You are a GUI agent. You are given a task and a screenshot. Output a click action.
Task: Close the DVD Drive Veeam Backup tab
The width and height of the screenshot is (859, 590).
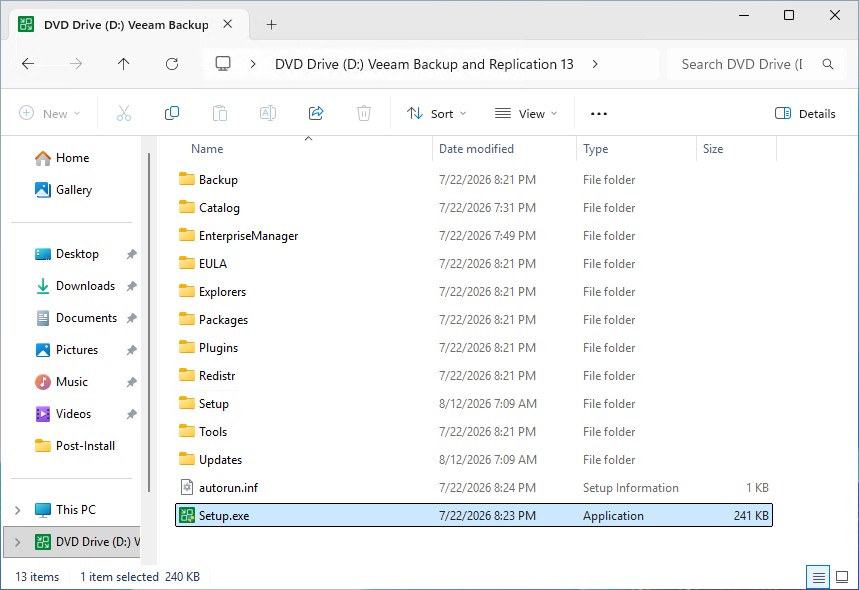pyautogui.click(x=228, y=24)
